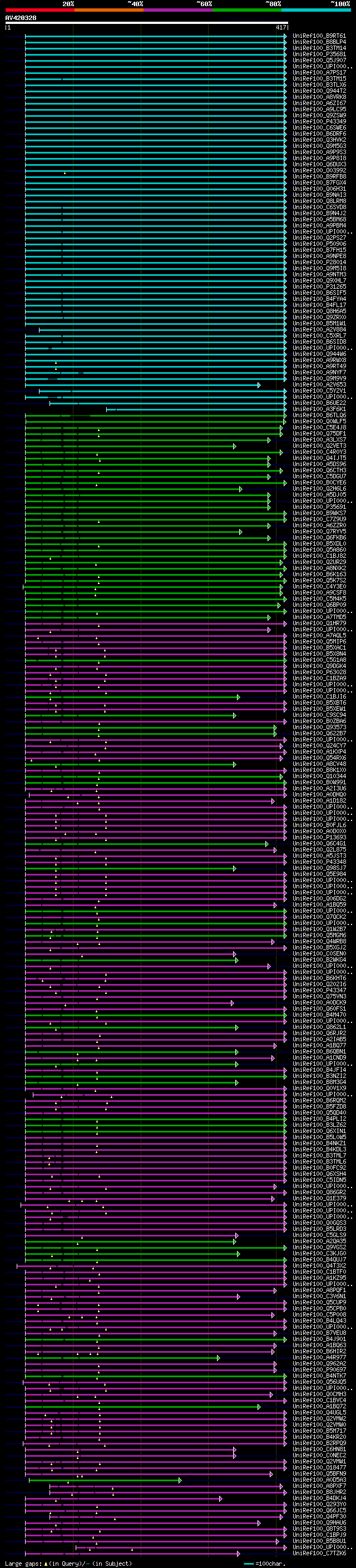The width and height of the screenshot is (356, 1568).
Task: Pick the UniRef100_P35691 label
Action: click(x=319, y=506)
